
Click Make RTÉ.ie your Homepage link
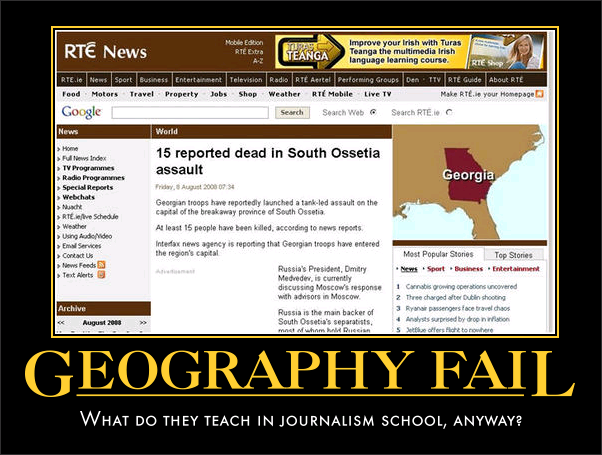487,94
